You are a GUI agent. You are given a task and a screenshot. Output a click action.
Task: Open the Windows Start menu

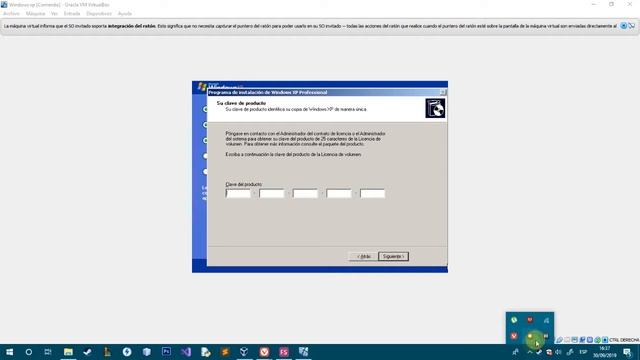click(x=9, y=352)
